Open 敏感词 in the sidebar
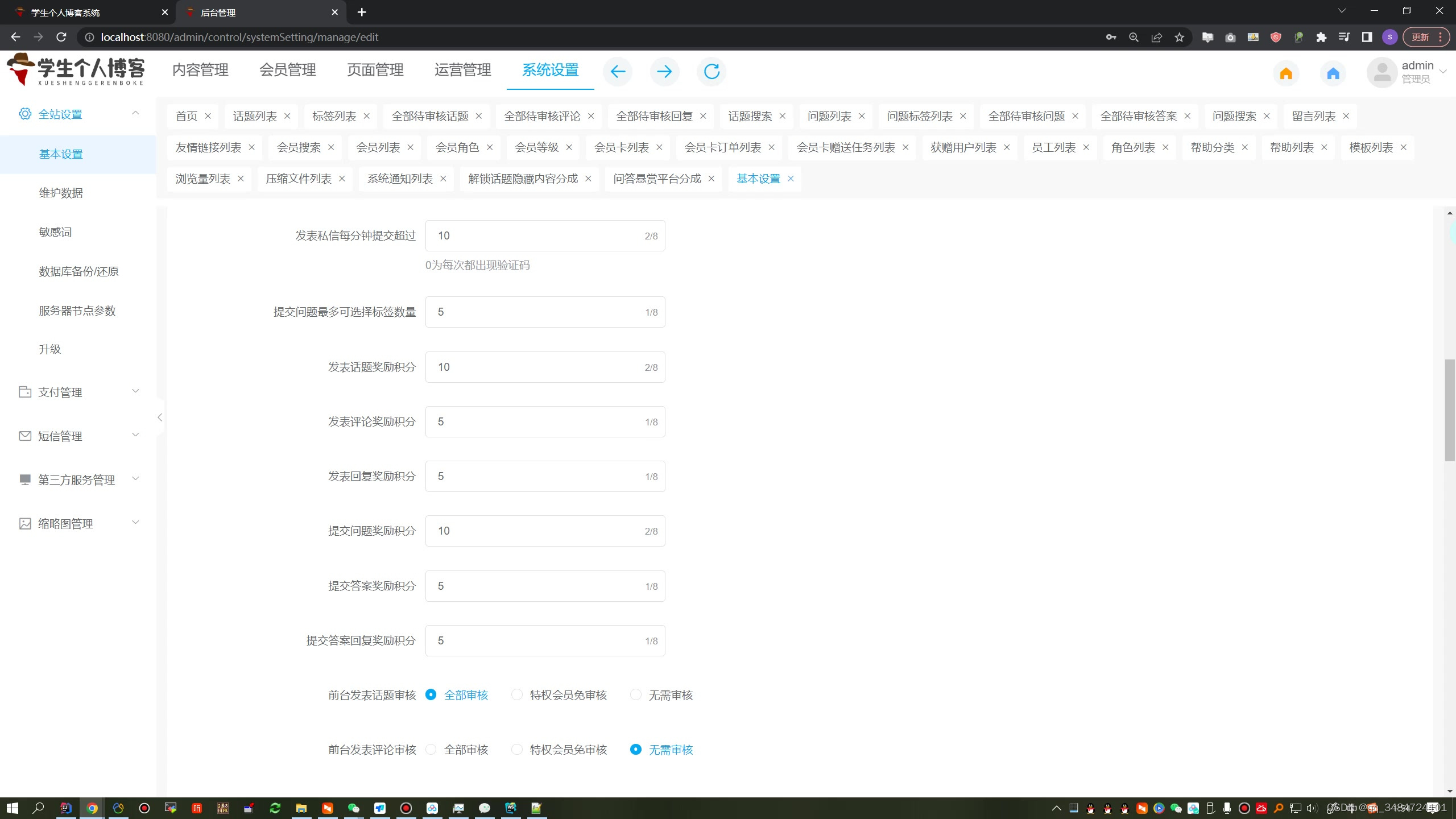The image size is (1456, 819). (x=55, y=232)
